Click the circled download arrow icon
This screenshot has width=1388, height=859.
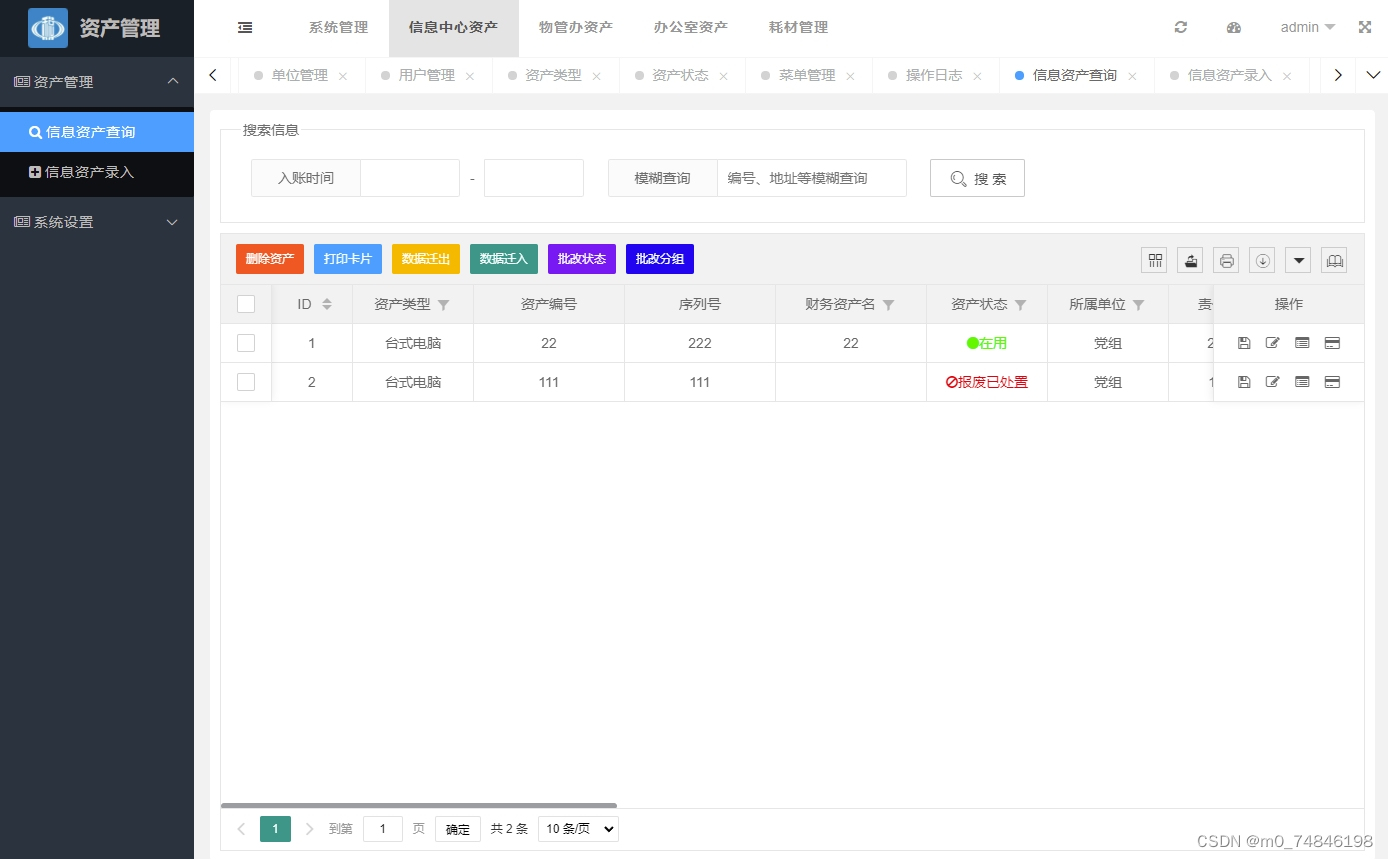(1262, 260)
